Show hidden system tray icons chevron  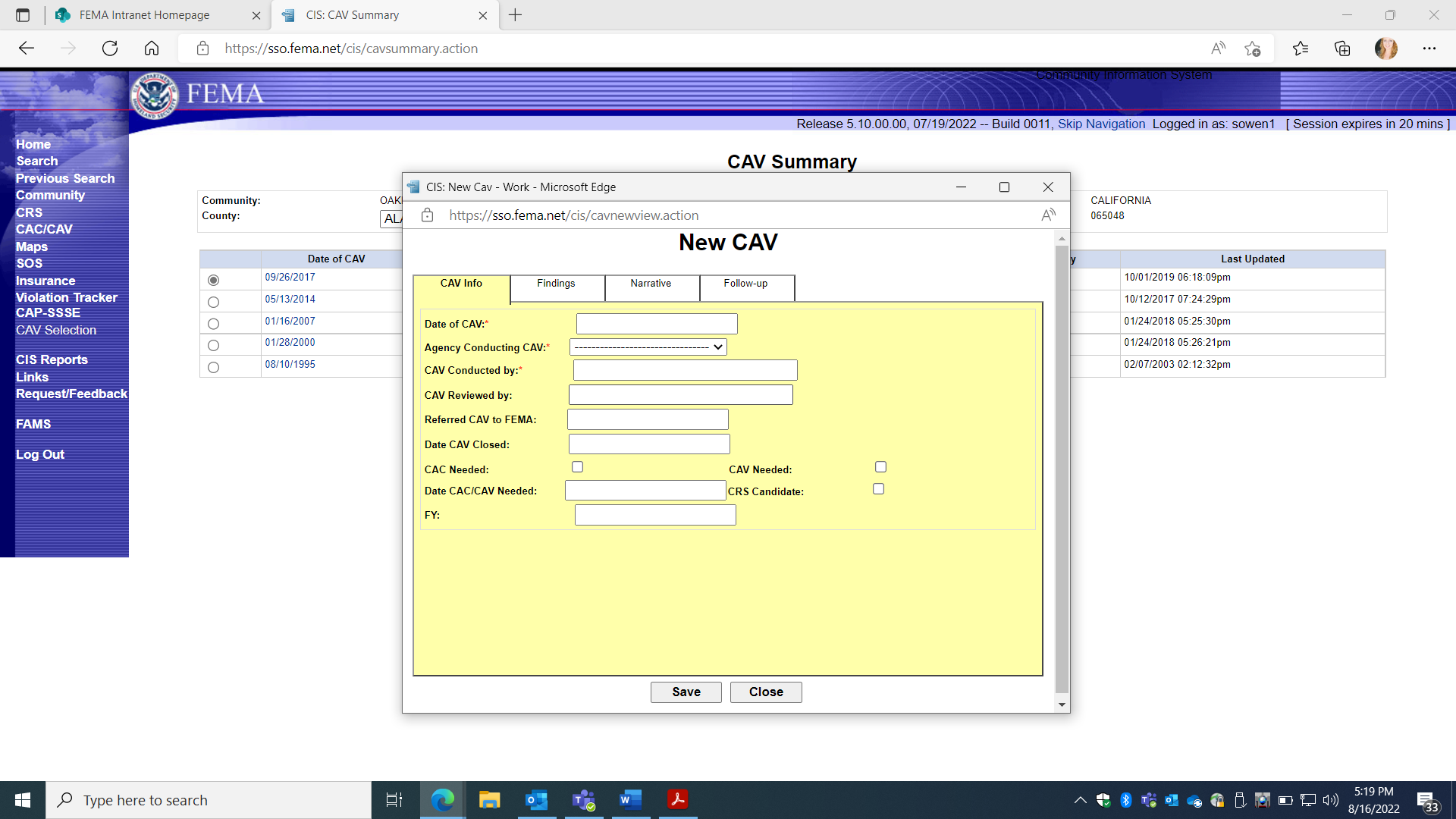point(1080,800)
